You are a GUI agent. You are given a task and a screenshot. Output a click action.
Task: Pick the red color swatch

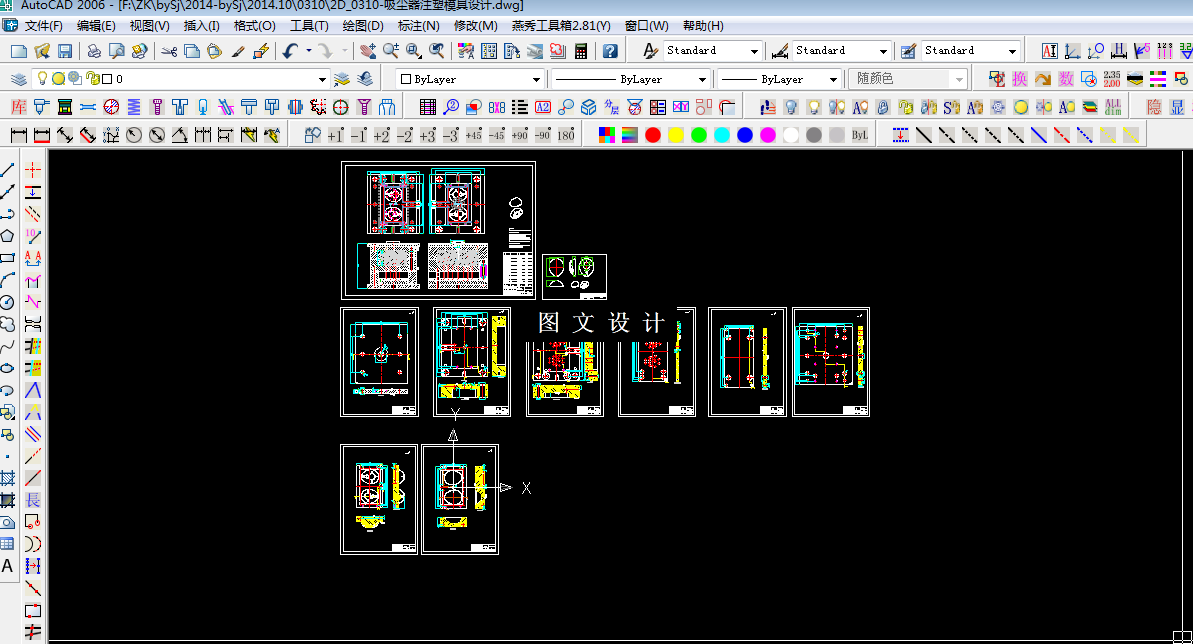coord(653,135)
